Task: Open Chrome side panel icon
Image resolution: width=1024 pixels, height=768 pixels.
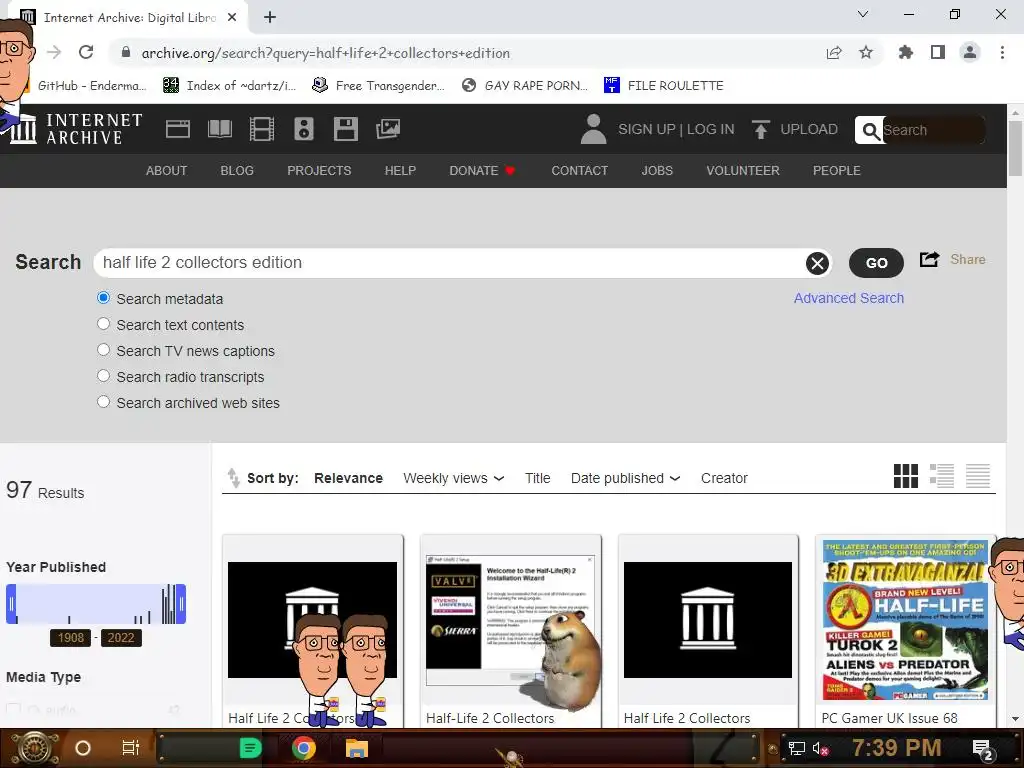Action: point(938,52)
